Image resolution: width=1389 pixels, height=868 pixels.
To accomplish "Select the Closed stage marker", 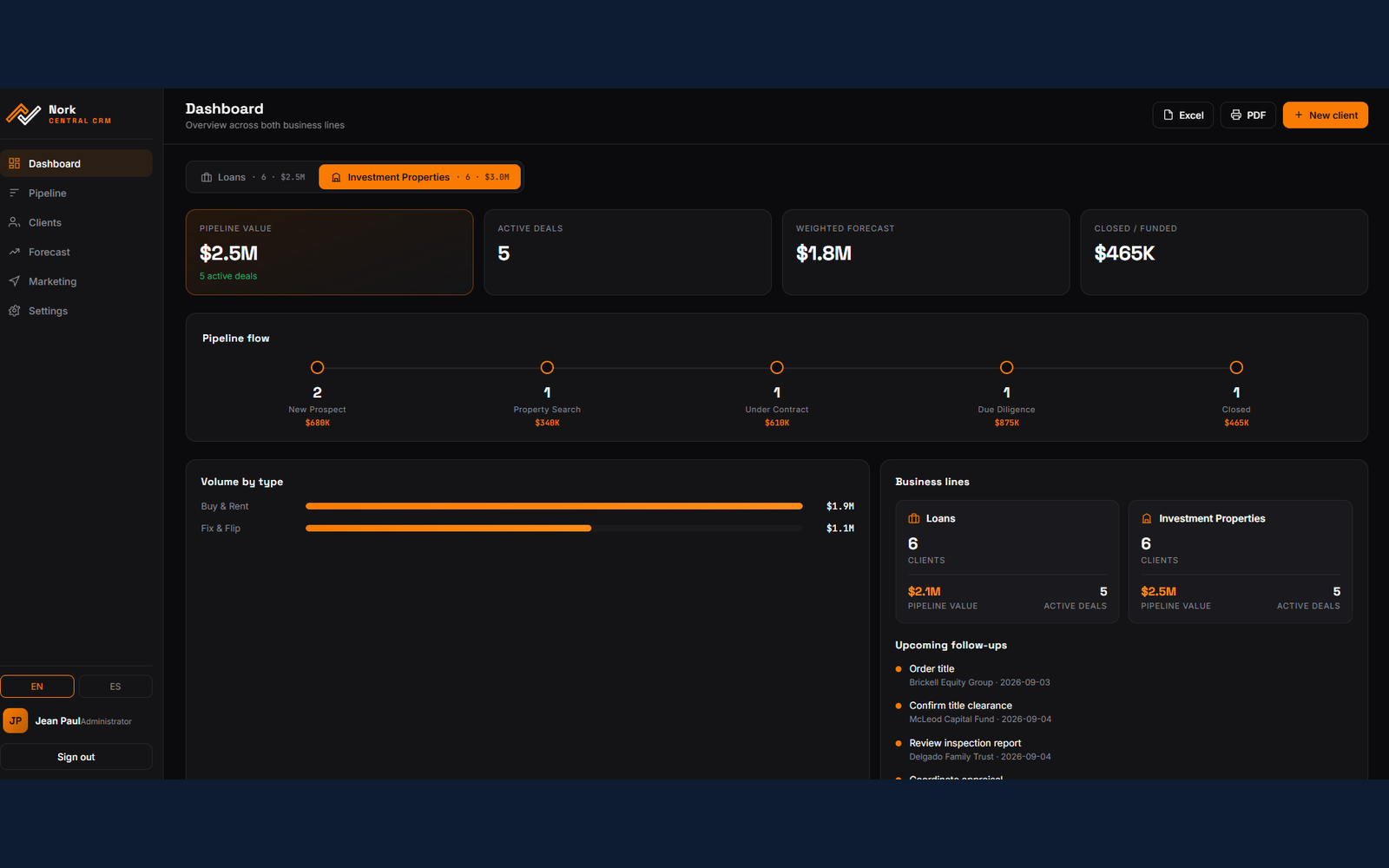I will point(1236,367).
